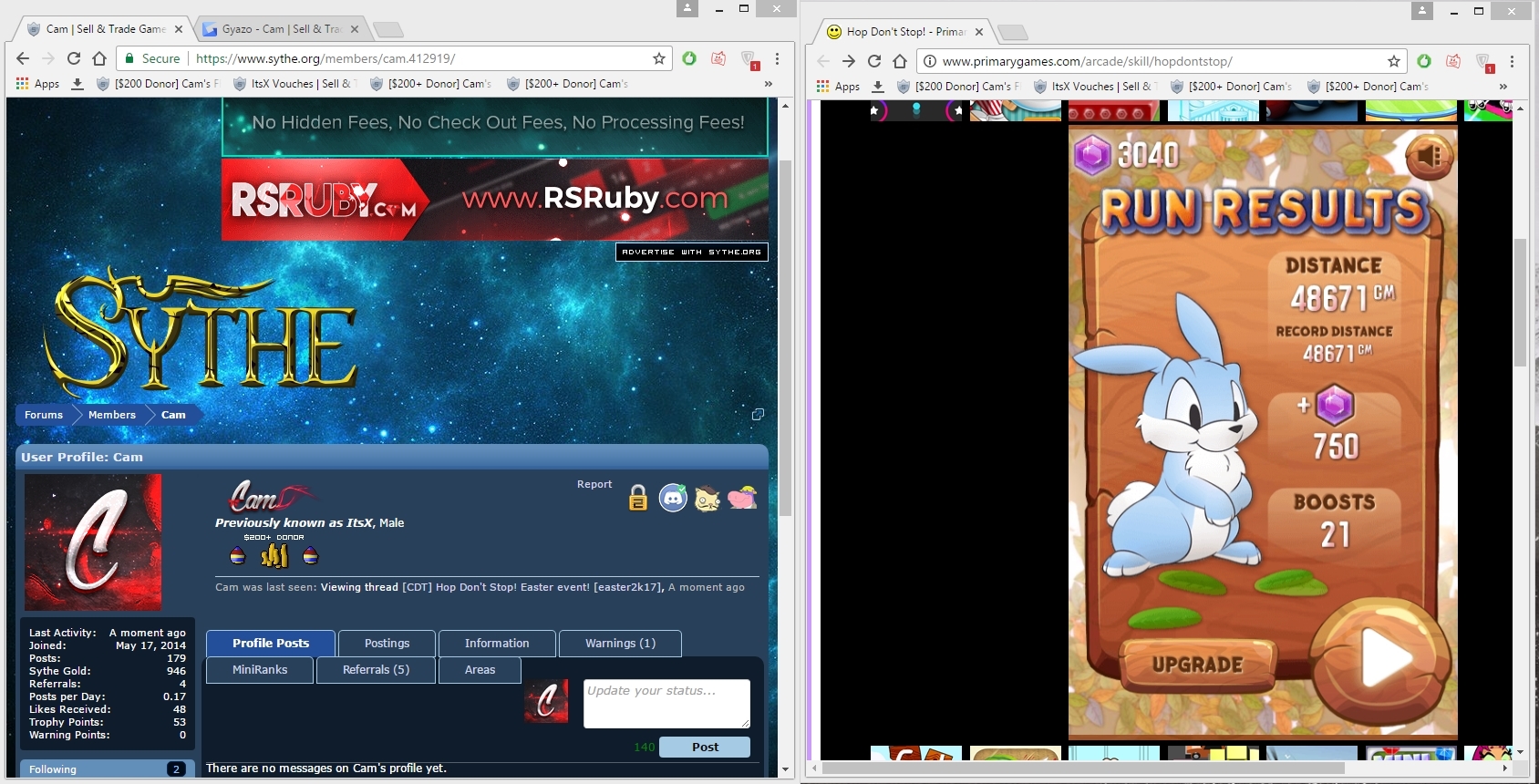1539x784 pixels.
Task: Open the Postings tab
Action: pos(387,643)
